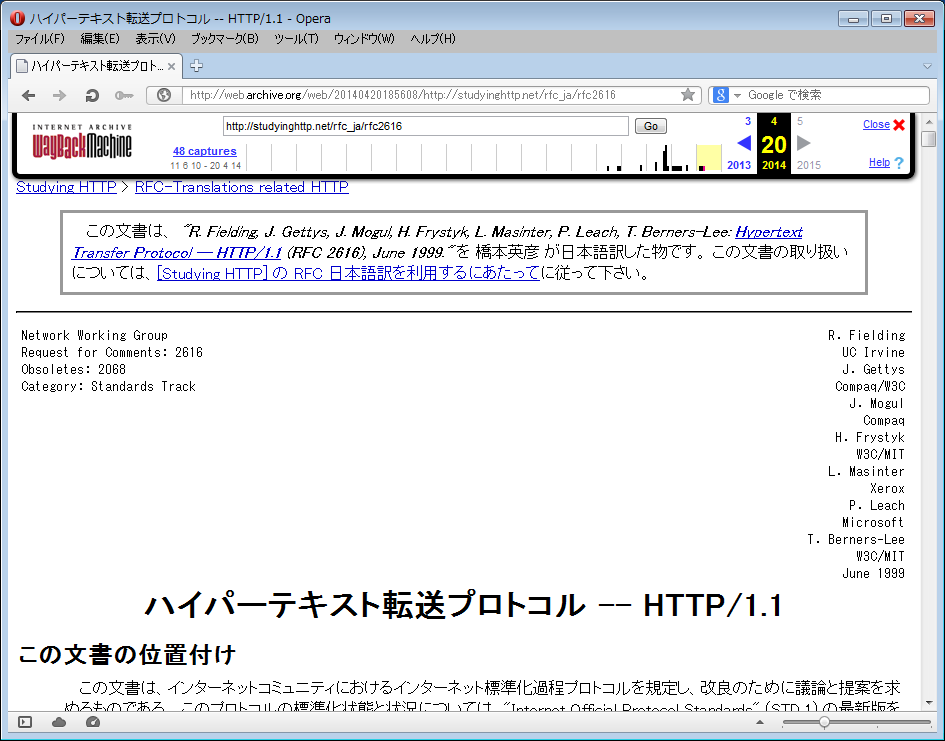Click the Wayback Go button
This screenshot has height=741, width=945.
point(650,126)
